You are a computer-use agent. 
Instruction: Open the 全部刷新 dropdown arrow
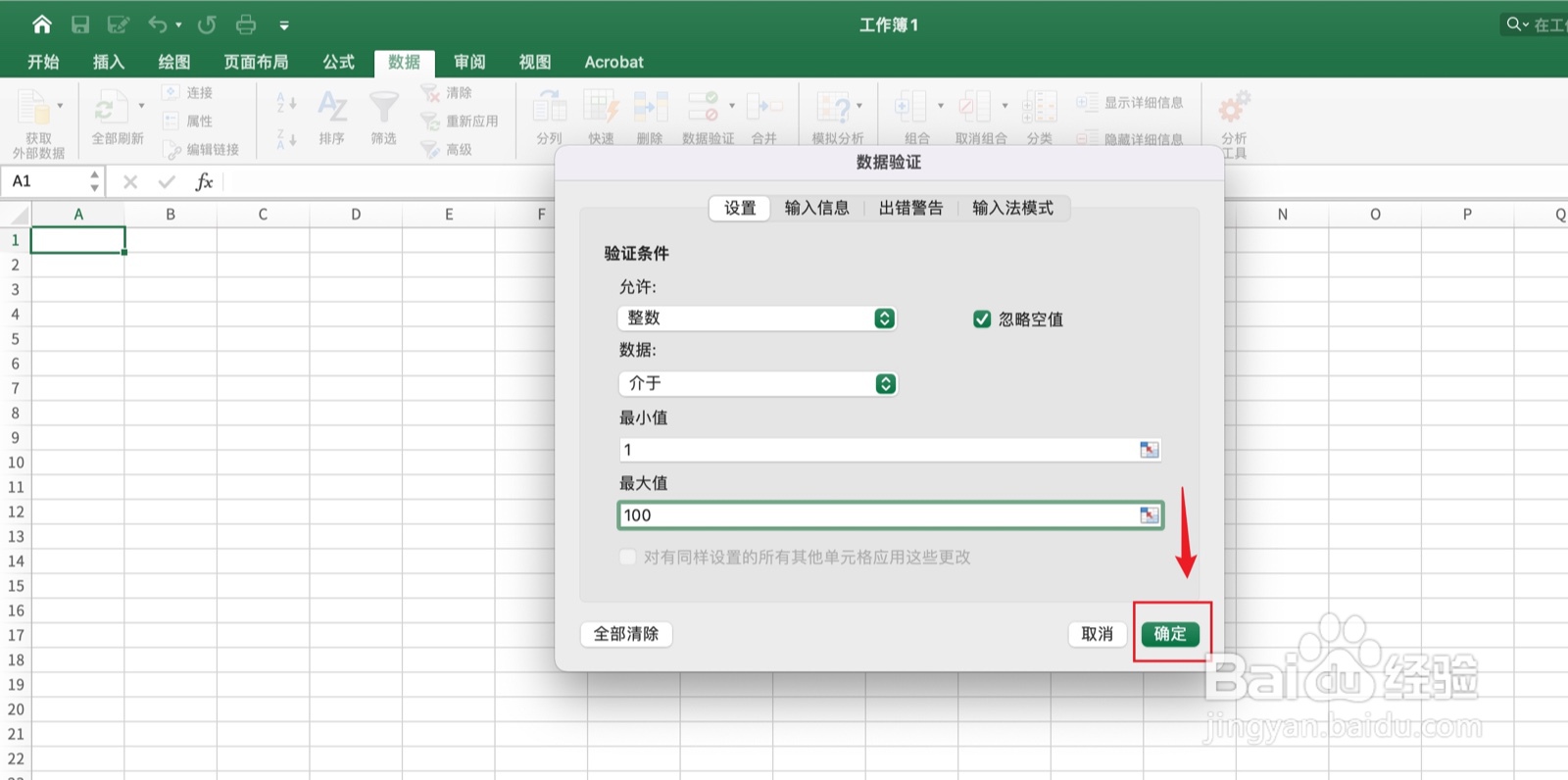tap(141, 106)
